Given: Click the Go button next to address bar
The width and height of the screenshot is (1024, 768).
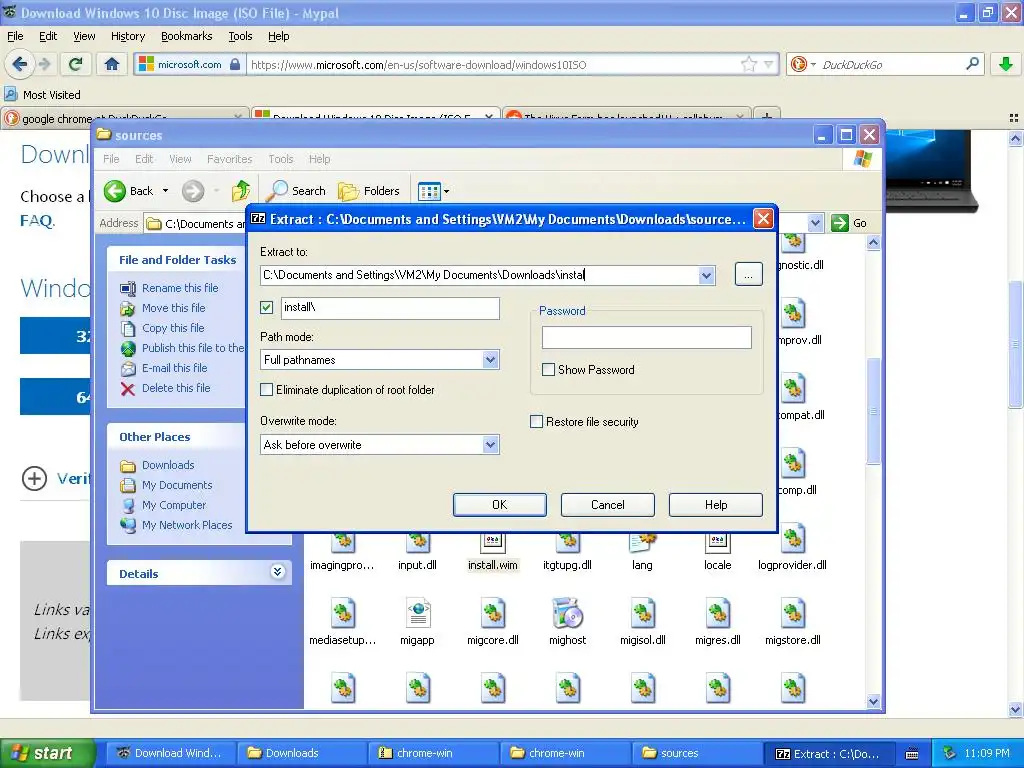Looking at the screenshot, I should 850,223.
